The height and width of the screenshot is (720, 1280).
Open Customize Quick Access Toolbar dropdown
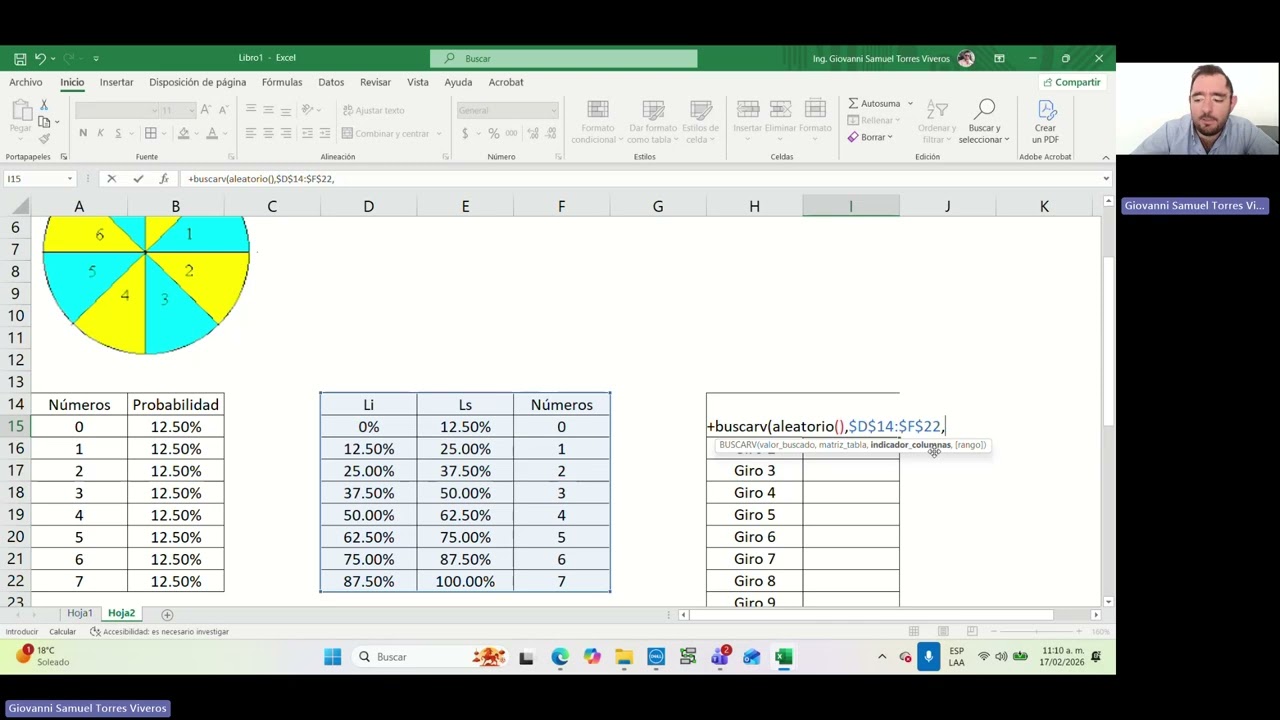[96, 58]
